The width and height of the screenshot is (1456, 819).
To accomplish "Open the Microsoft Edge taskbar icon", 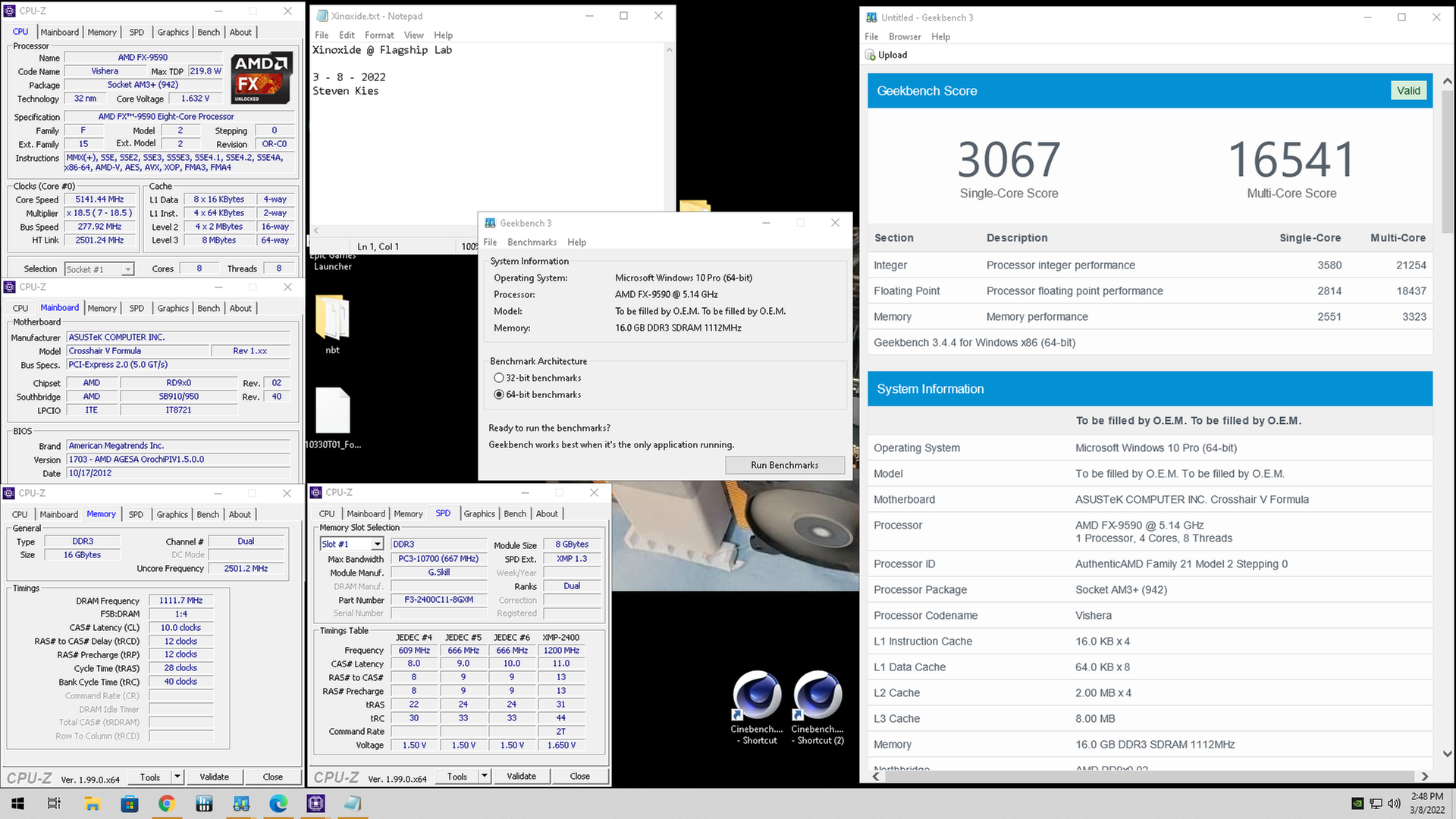I will click(278, 803).
